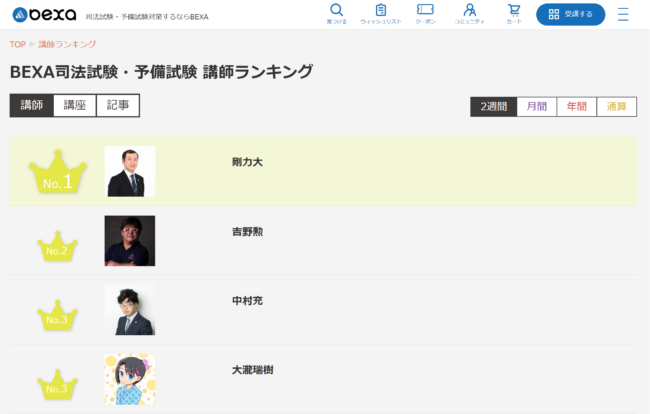Select the 2週間 period tab
This screenshot has height=414, width=650.
click(x=494, y=107)
